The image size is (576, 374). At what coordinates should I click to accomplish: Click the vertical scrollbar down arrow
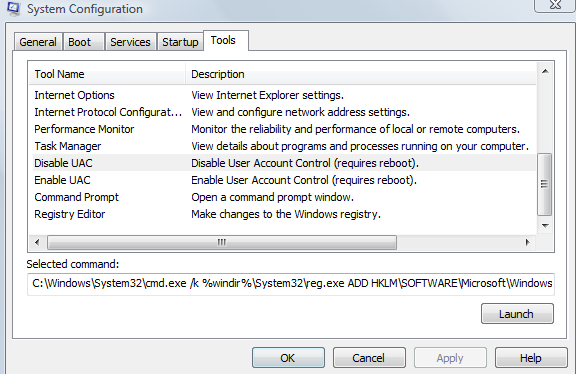pyautogui.click(x=545, y=226)
